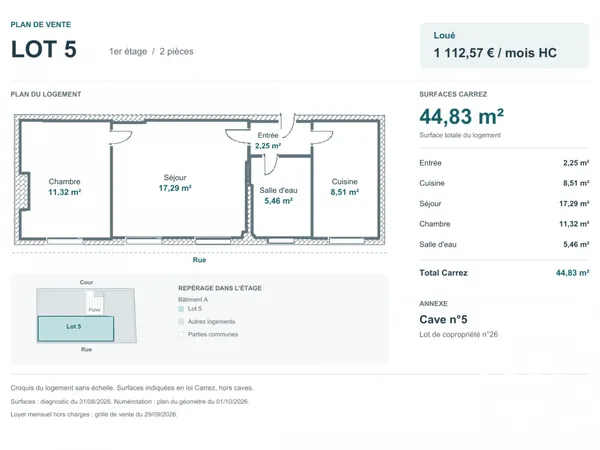Viewport: 600px width, 450px height.
Task: Click the "1er étage / 2 pièces" subtitle
Action: tap(151, 51)
